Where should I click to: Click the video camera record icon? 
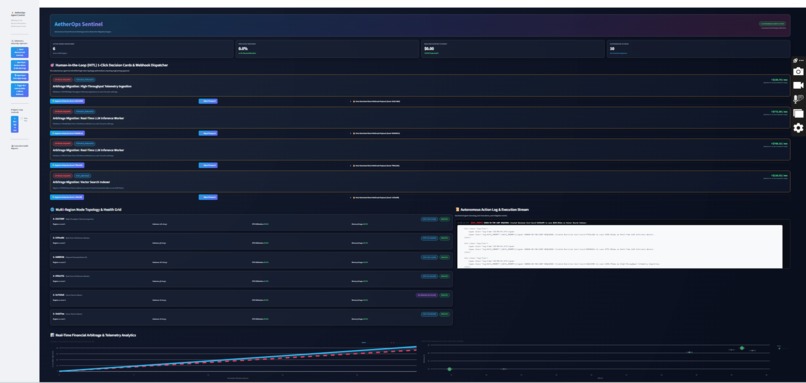798,85
